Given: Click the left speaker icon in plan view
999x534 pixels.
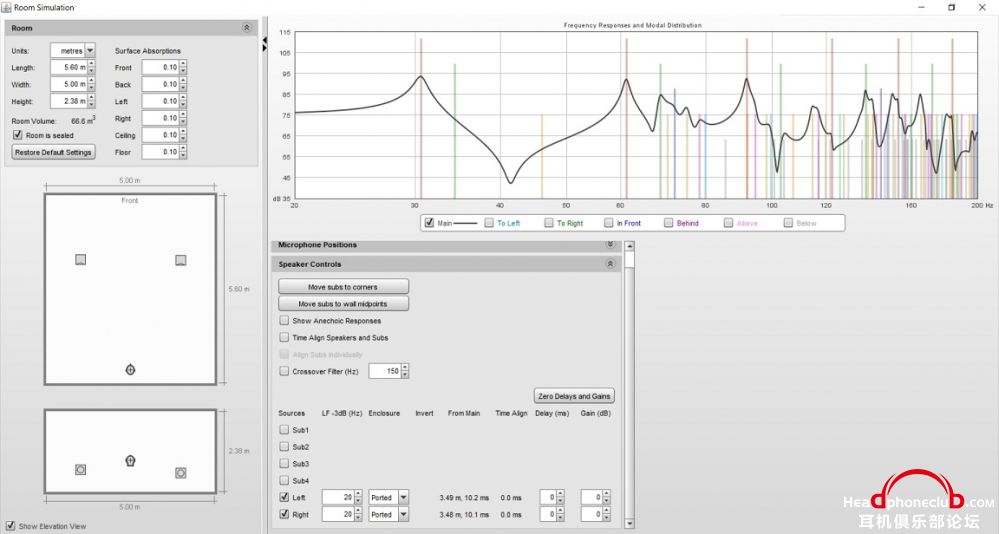Looking at the screenshot, I should (80, 259).
